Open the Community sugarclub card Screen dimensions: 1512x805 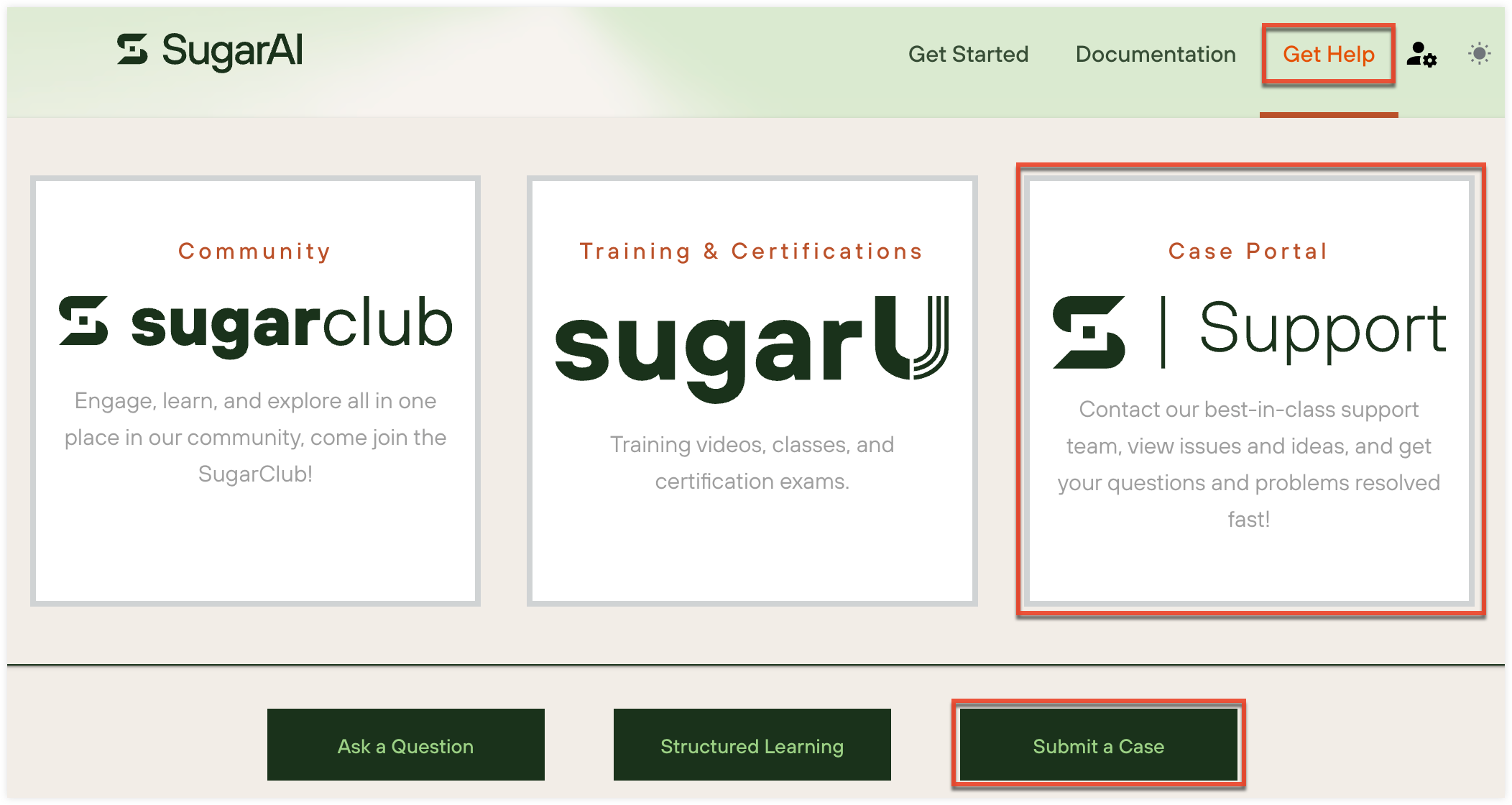pyautogui.click(x=255, y=391)
